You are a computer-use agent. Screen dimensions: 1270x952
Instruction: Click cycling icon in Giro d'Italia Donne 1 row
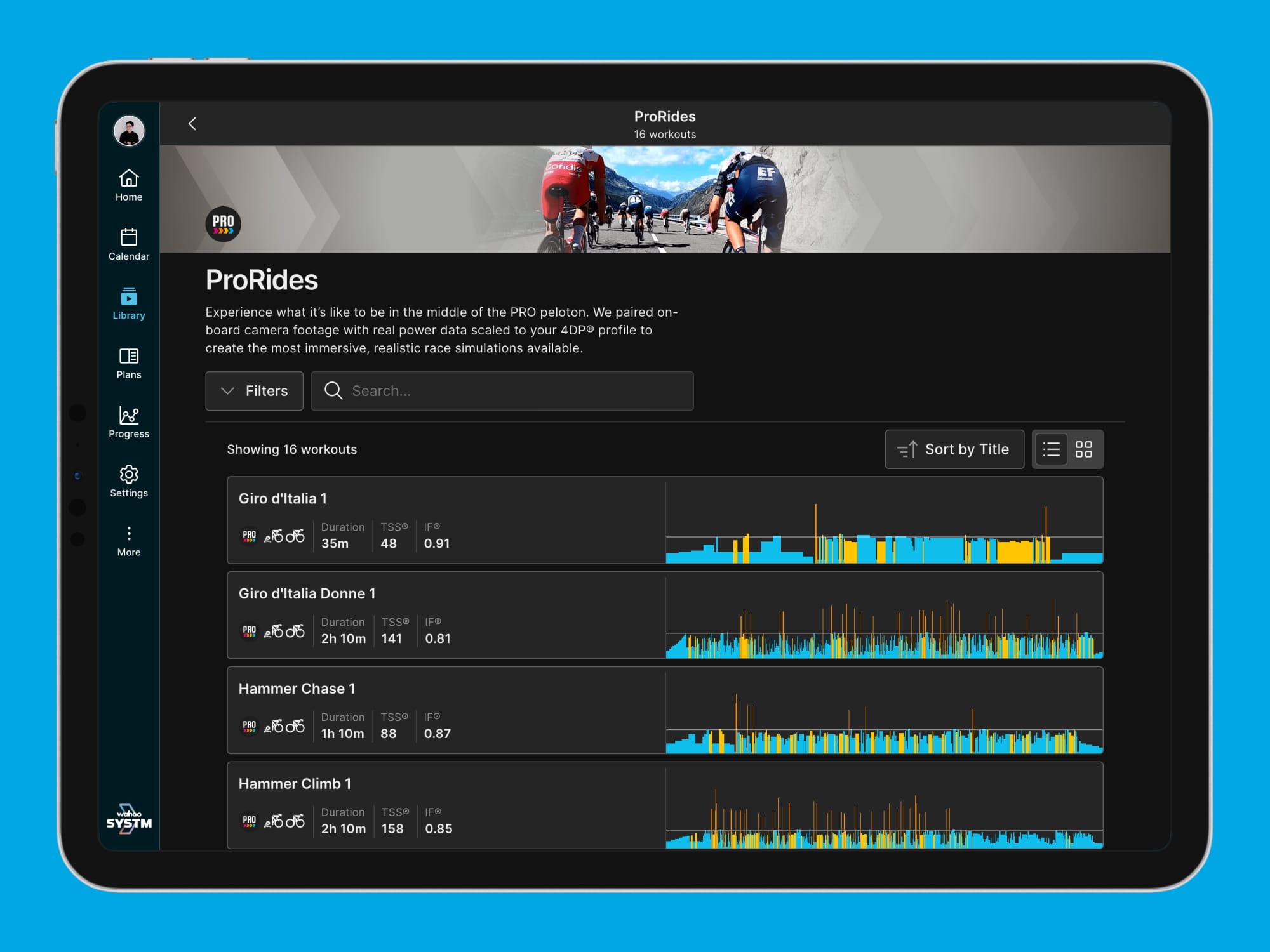(x=284, y=631)
